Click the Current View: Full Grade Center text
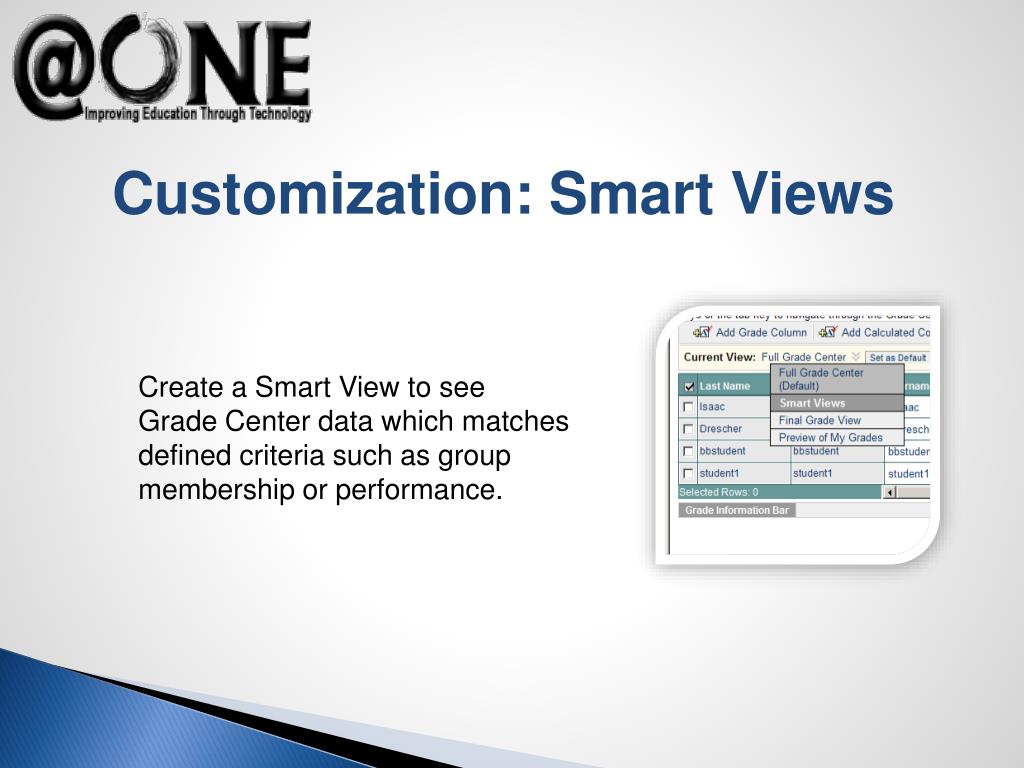 click(764, 357)
